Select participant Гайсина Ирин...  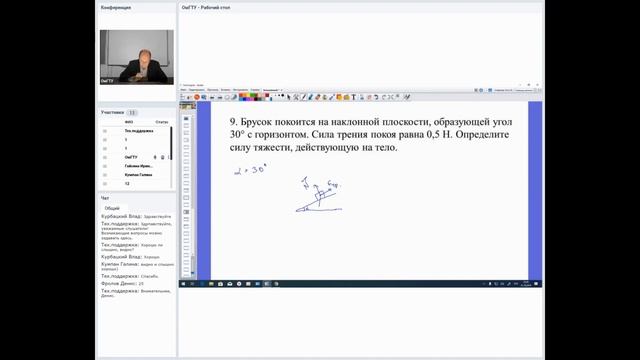(x=138, y=166)
